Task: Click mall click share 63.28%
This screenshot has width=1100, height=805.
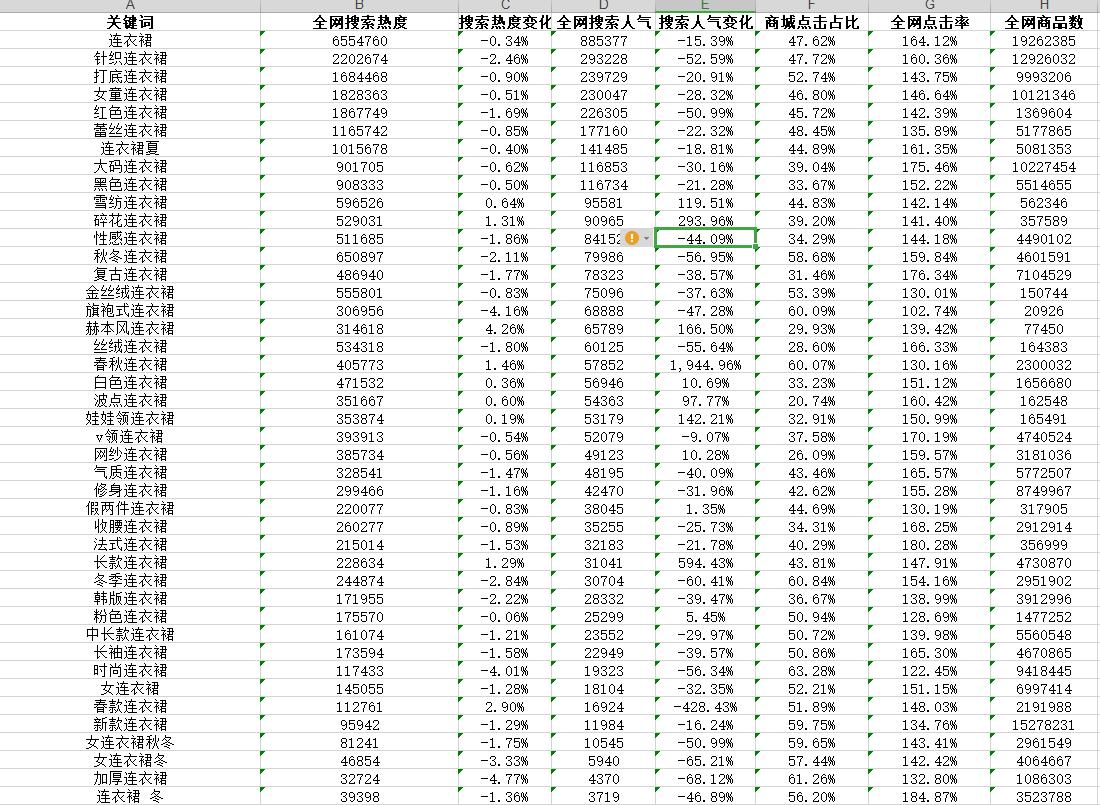Action: coord(812,671)
